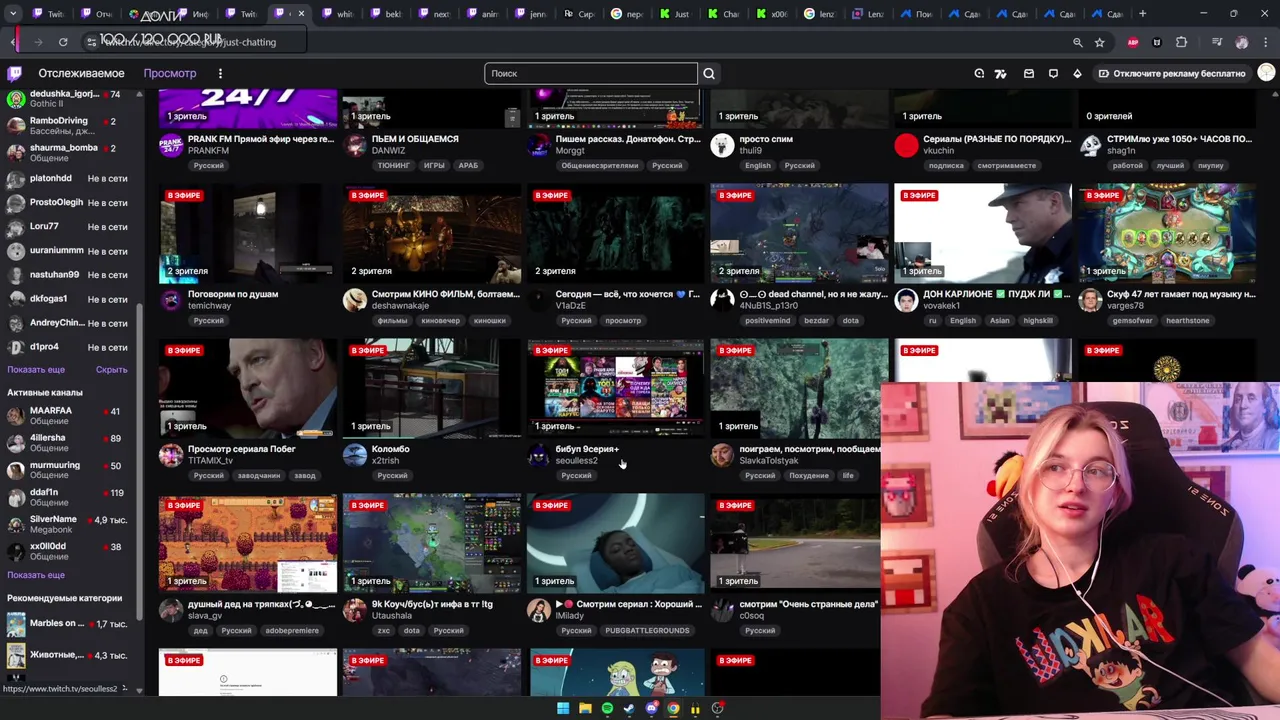
Task: Open notifications inbox icon
Action: [1028, 73]
